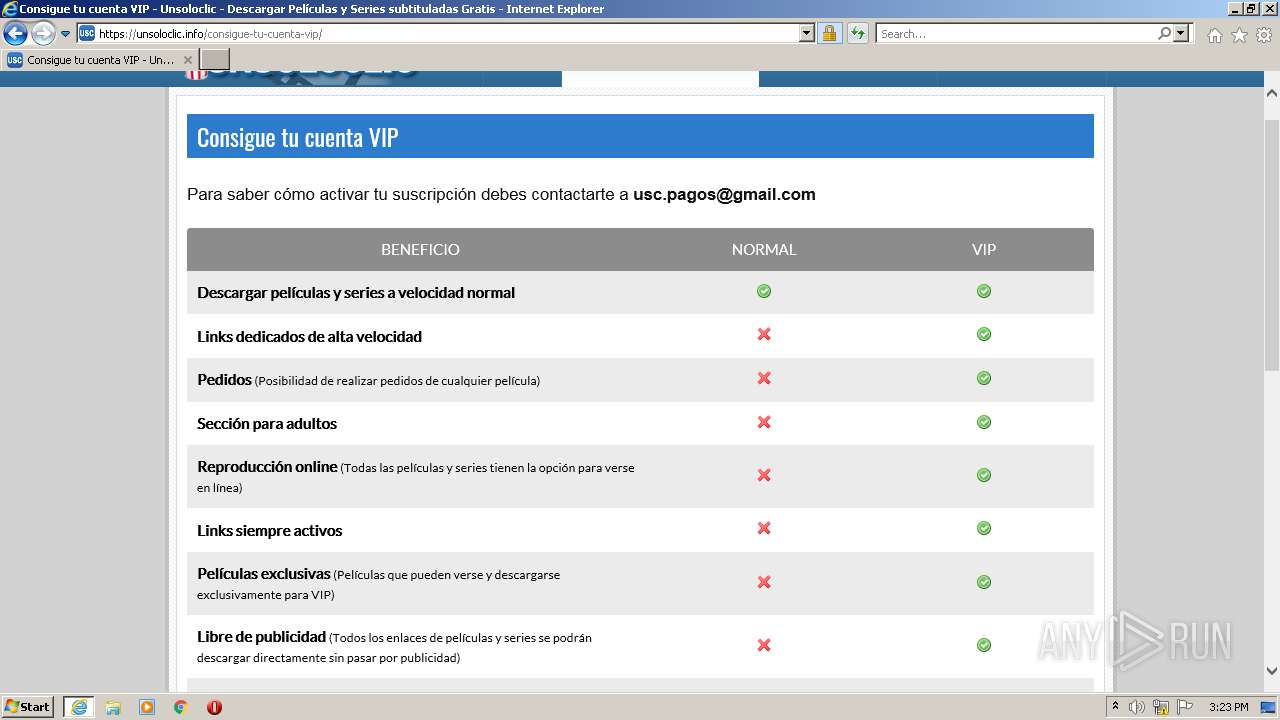Open Chrome from the taskbar
1280x720 pixels.
[x=181, y=707]
